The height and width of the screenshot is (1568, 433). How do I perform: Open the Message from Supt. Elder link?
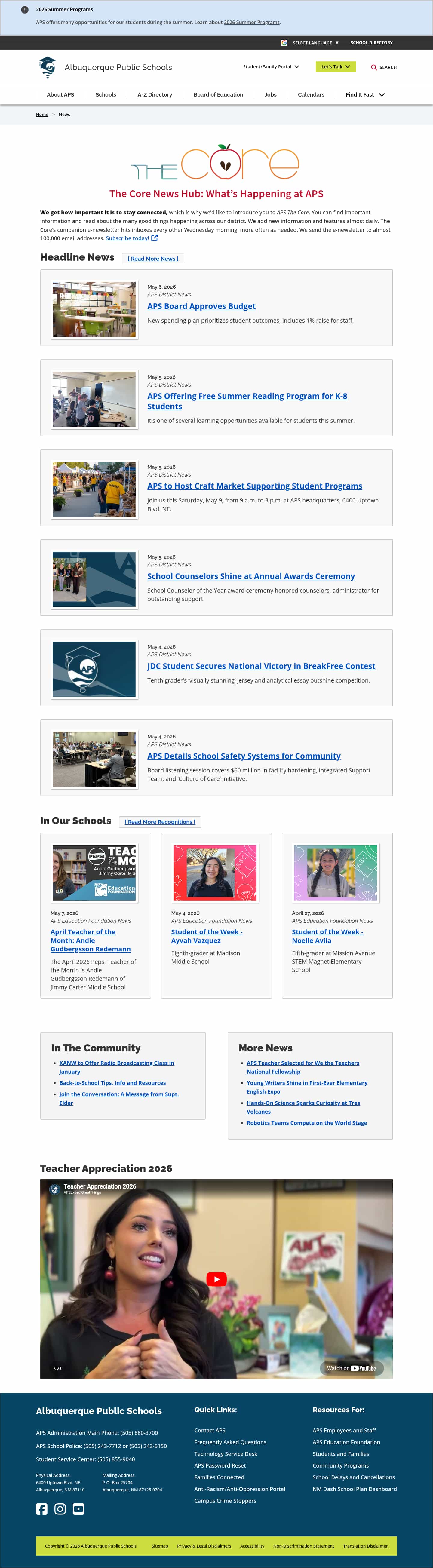[x=119, y=1098]
